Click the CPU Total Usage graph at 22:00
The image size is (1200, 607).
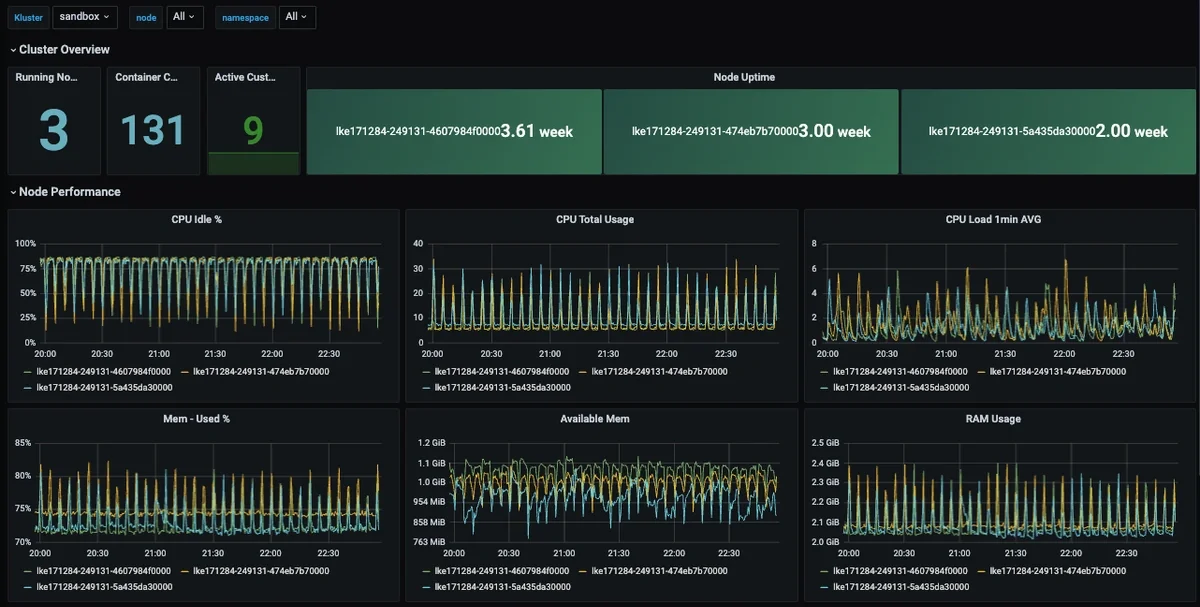[x=666, y=292]
